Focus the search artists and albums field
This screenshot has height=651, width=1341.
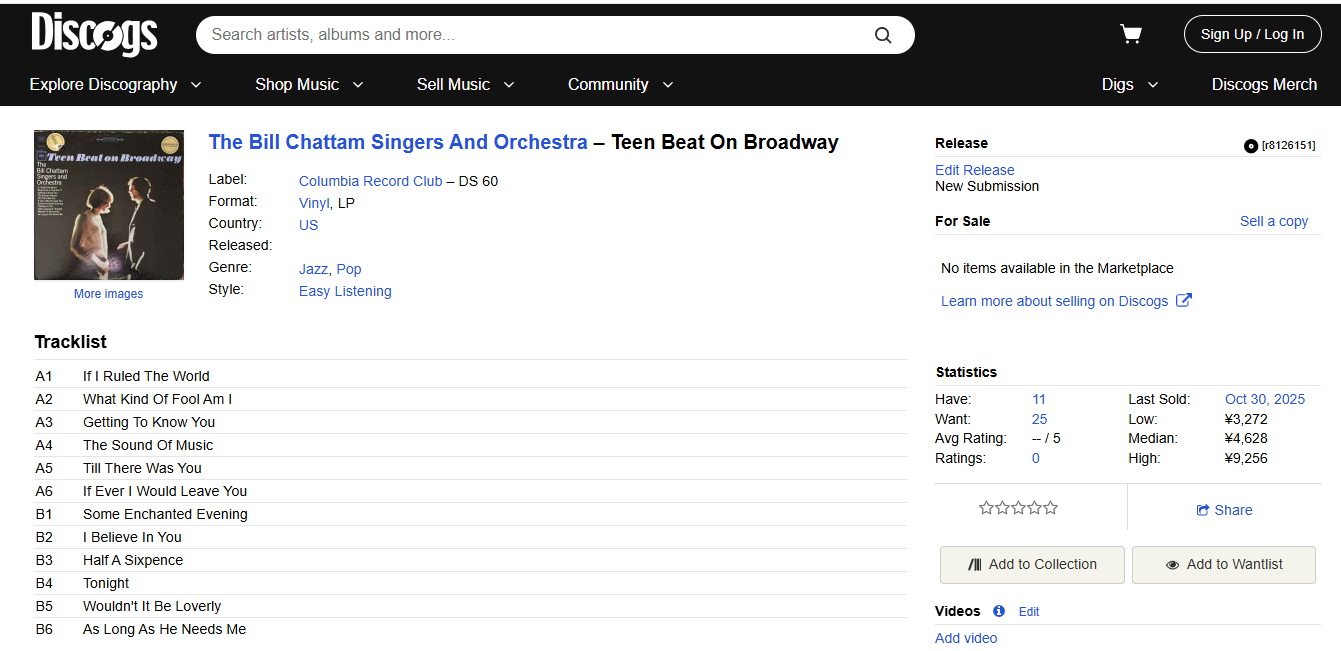(535, 35)
